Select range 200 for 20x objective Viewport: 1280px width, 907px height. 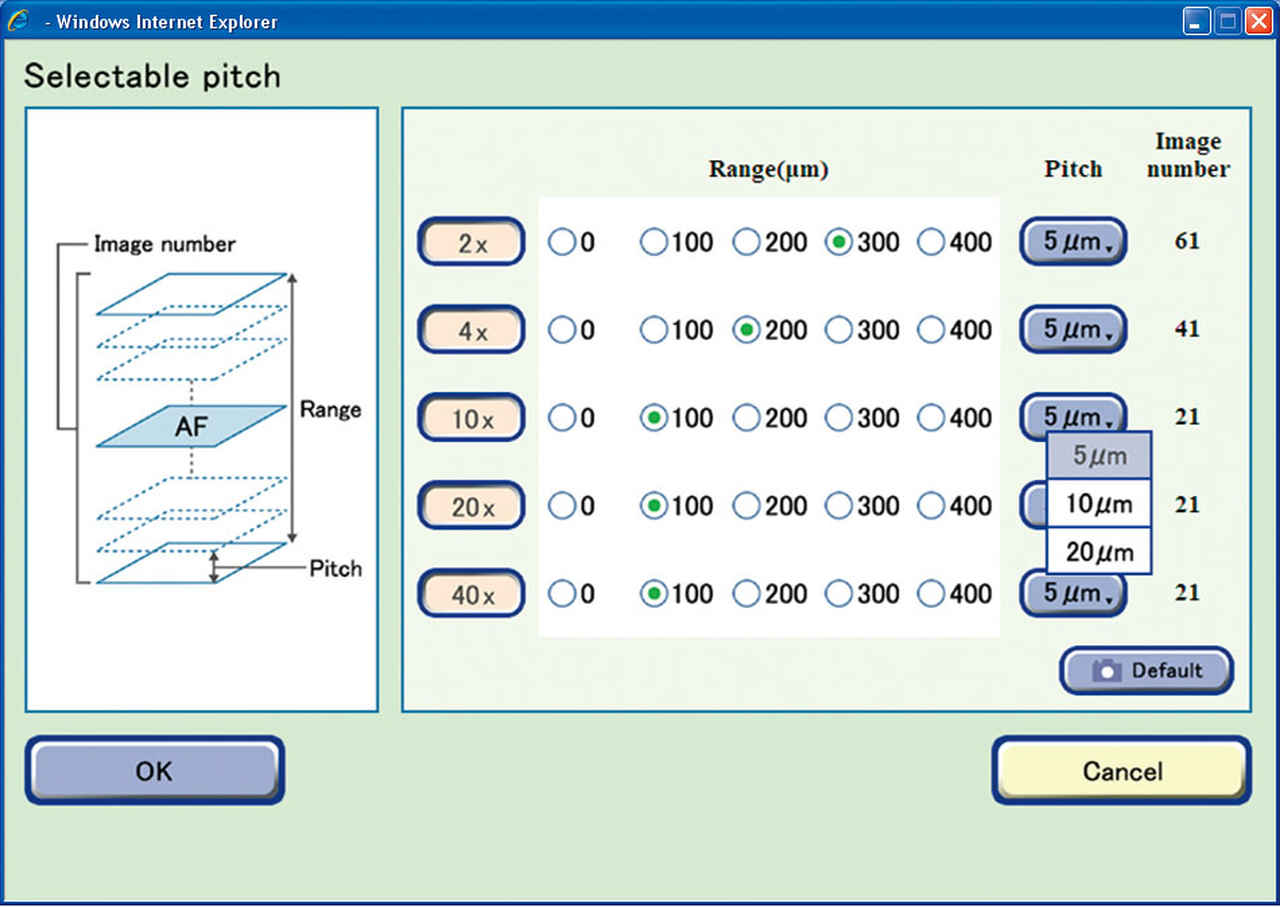click(746, 506)
